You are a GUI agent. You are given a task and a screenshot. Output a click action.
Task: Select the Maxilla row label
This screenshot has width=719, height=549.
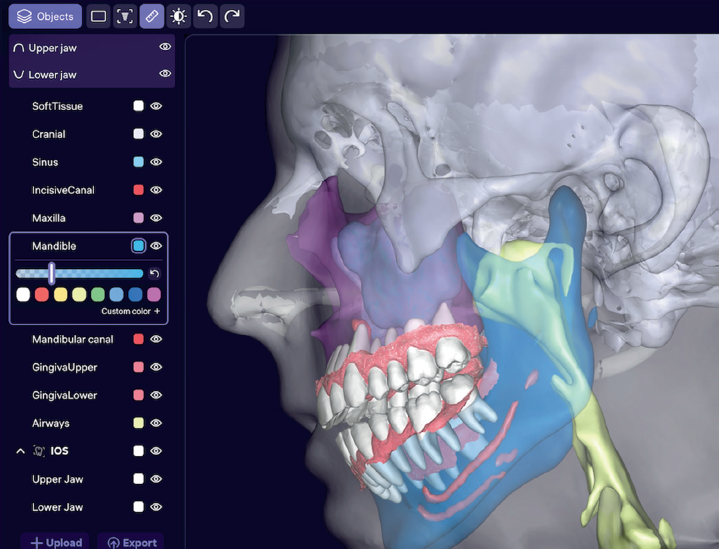[49, 218]
